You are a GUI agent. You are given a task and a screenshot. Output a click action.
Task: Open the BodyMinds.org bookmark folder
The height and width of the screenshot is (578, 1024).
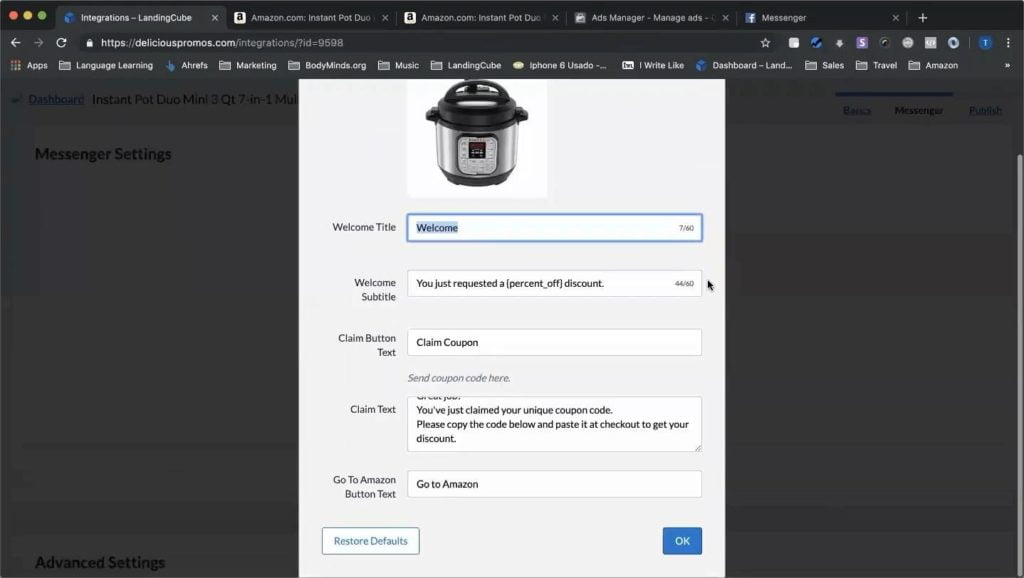point(327,65)
